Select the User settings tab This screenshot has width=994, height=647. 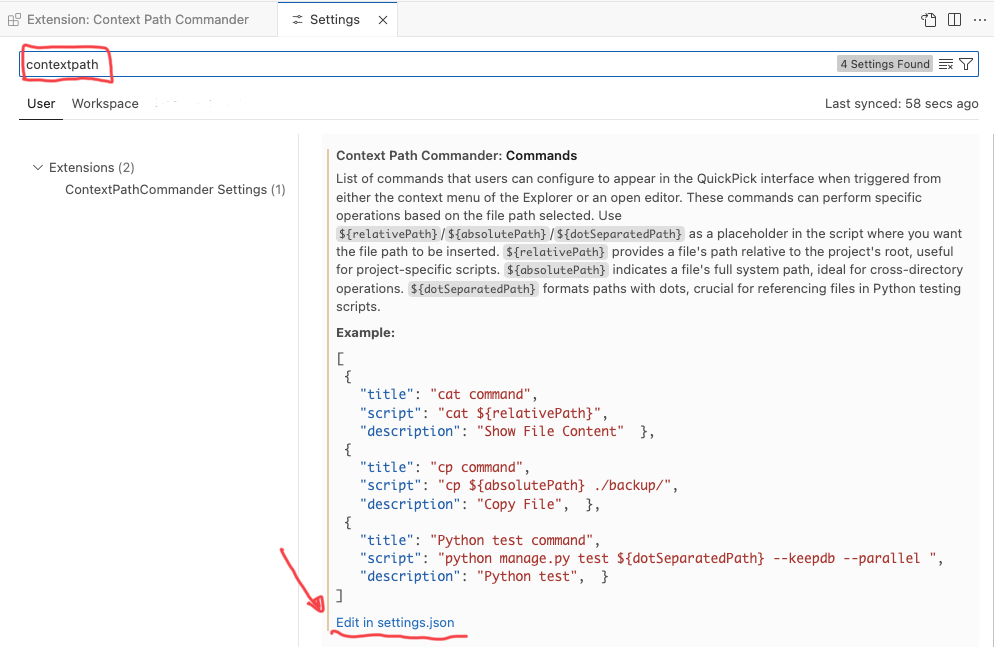(x=41, y=103)
